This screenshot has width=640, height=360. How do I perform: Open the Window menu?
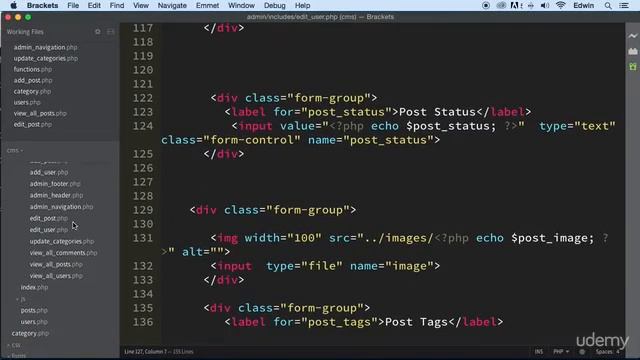click(x=241, y=5)
